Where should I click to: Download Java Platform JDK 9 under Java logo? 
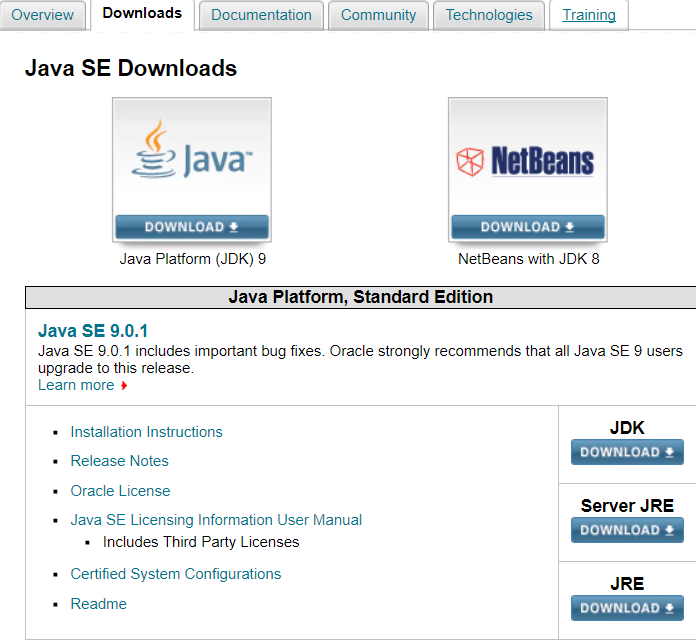click(x=192, y=227)
